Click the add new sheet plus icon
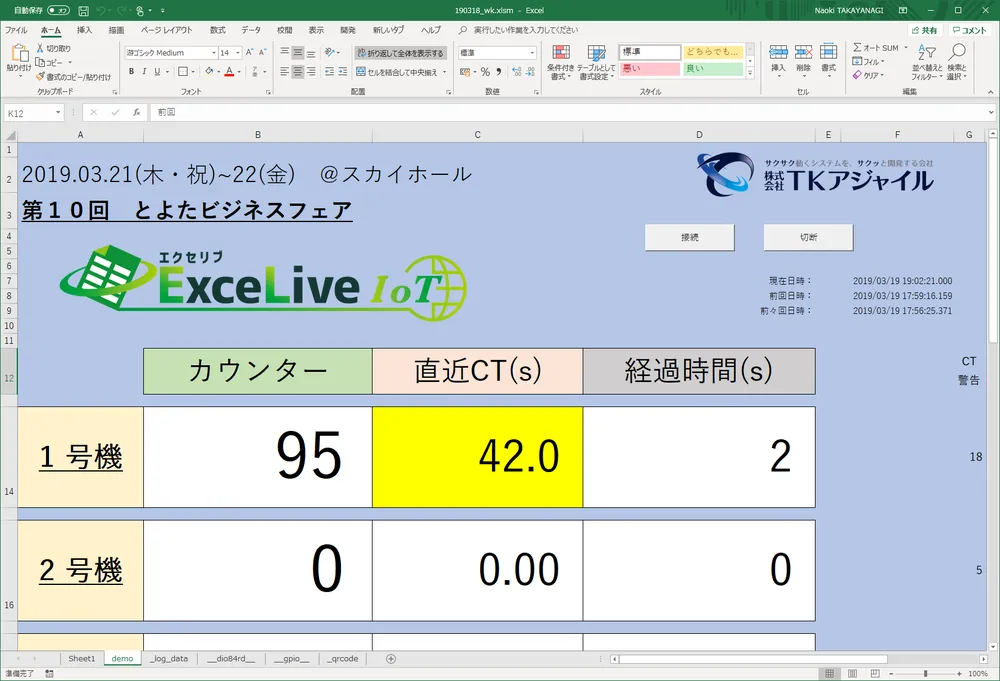Screen dimensions: 1000x681 click(x=391, y=659)
